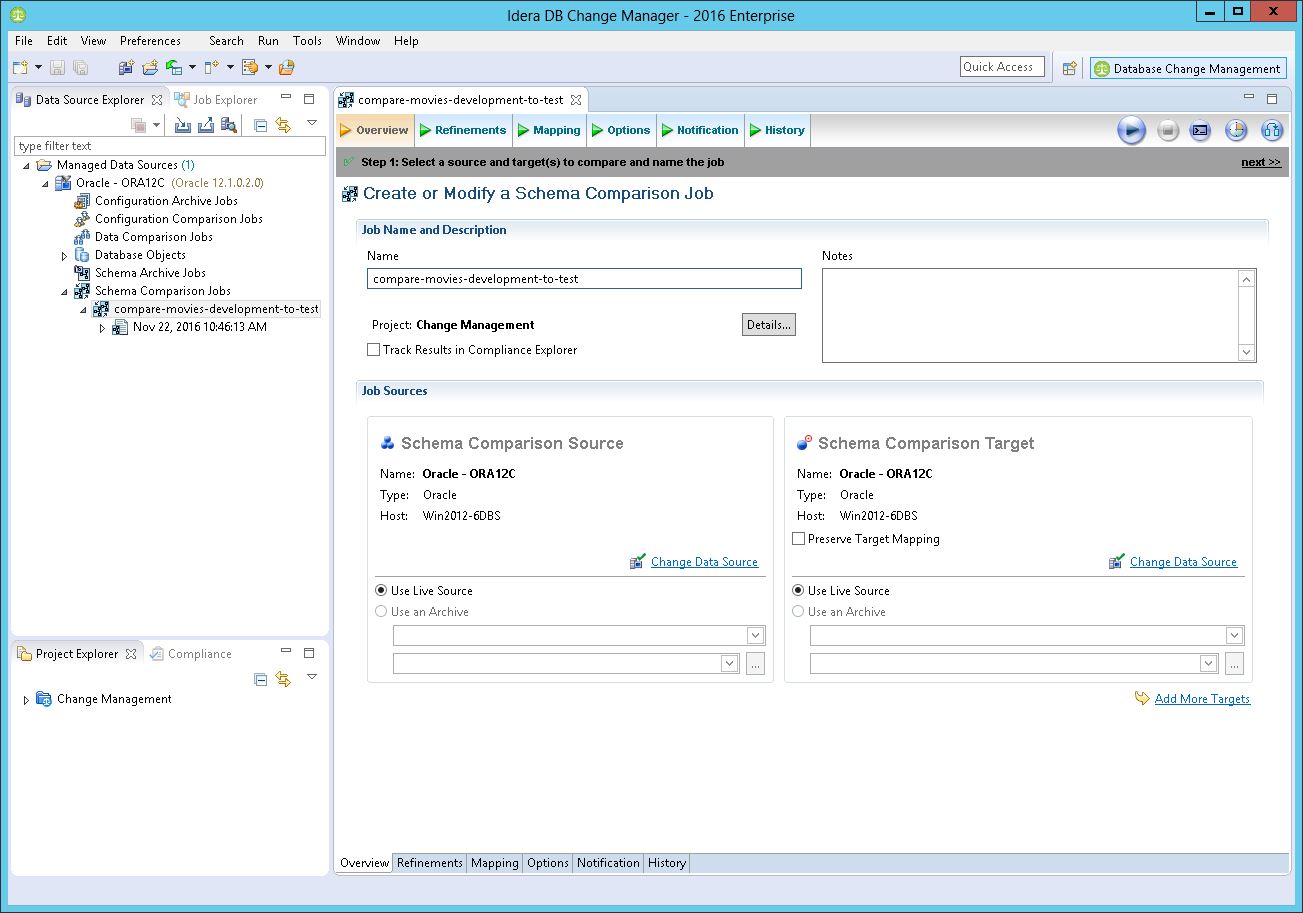
Task: Expand Change Management in Project Explorer
Action: click(26, 700)
